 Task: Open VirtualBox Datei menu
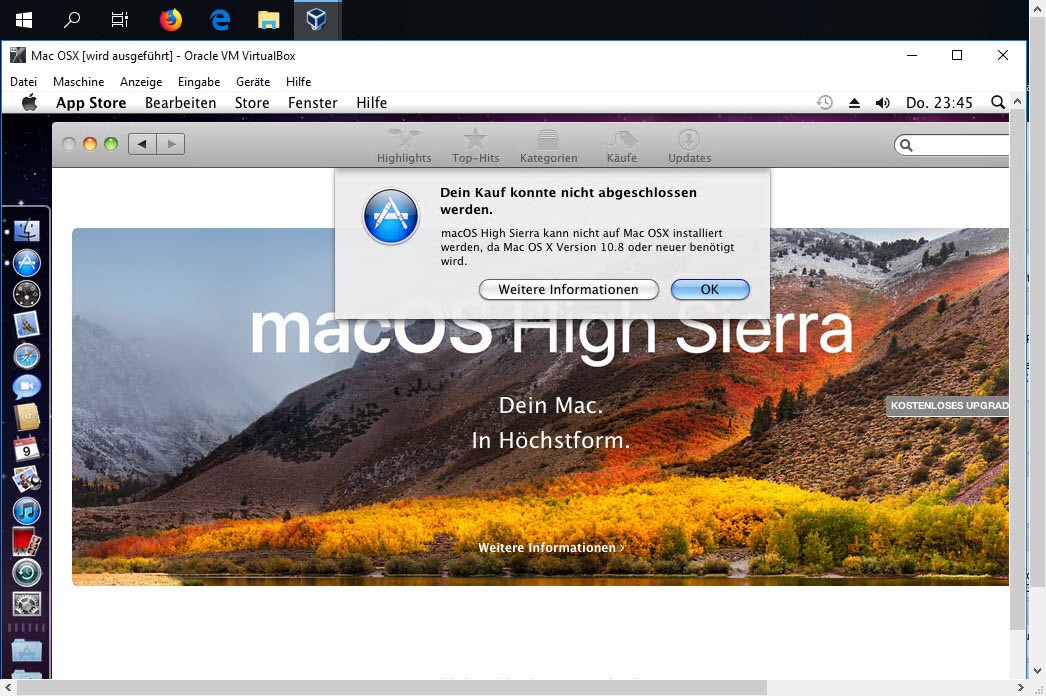pos(23,81)
